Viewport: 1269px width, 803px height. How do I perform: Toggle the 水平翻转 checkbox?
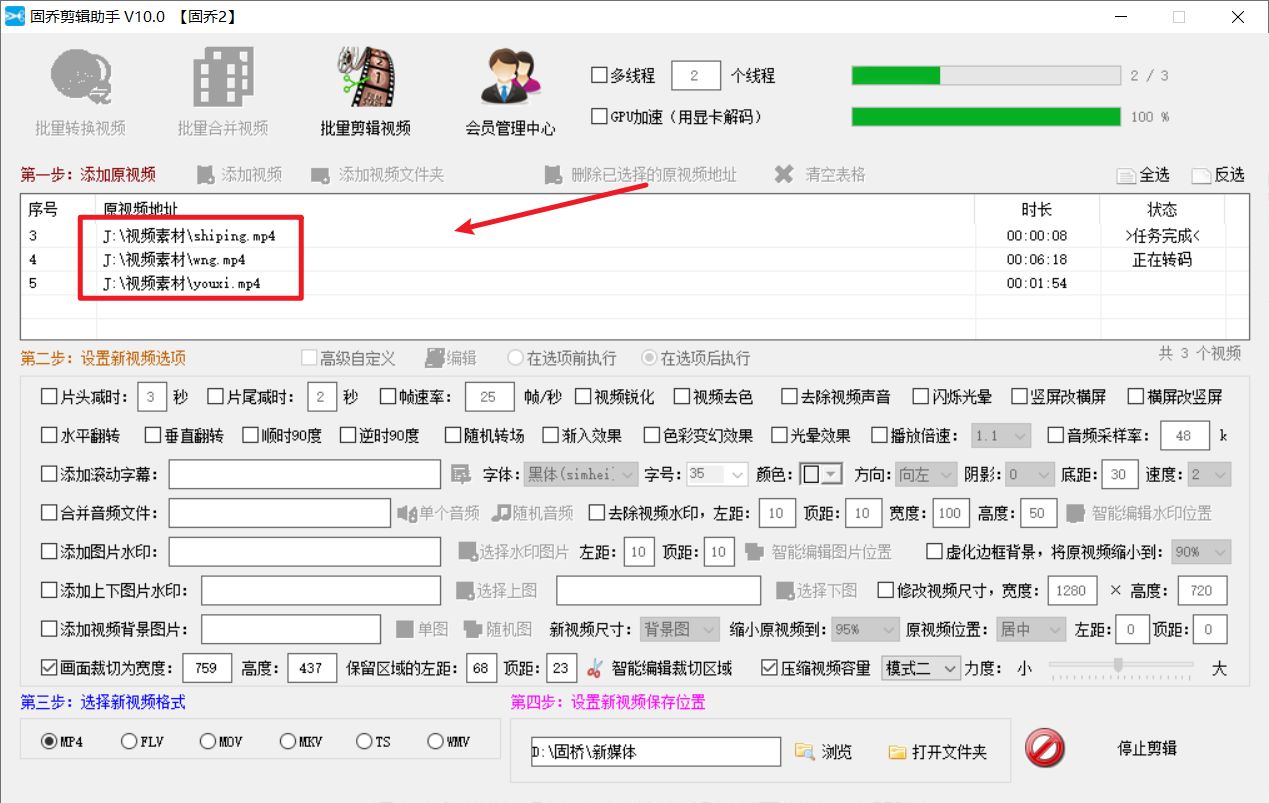pos(49,436)
